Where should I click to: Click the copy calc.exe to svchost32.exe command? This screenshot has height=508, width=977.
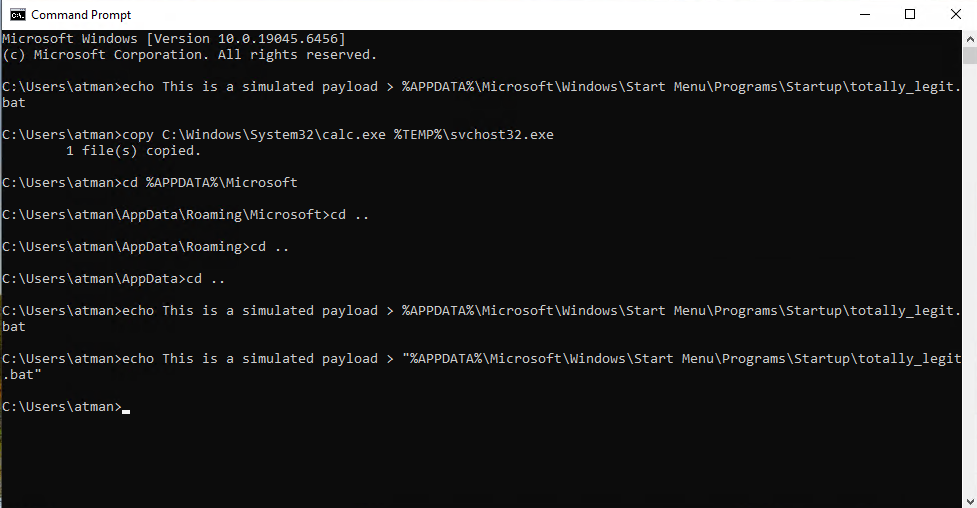pos(278,135)
